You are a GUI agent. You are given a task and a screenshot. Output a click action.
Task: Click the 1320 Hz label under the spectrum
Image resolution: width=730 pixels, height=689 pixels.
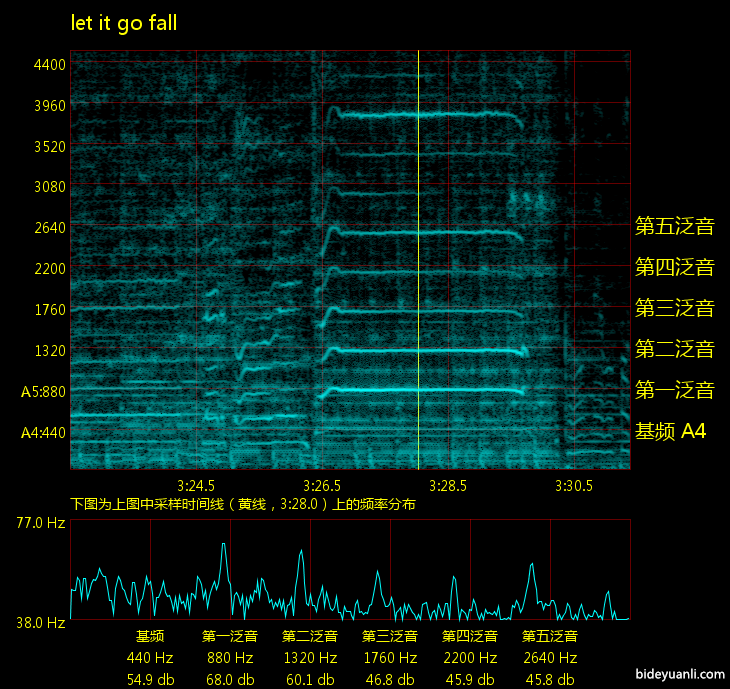(x=310, y=658)
